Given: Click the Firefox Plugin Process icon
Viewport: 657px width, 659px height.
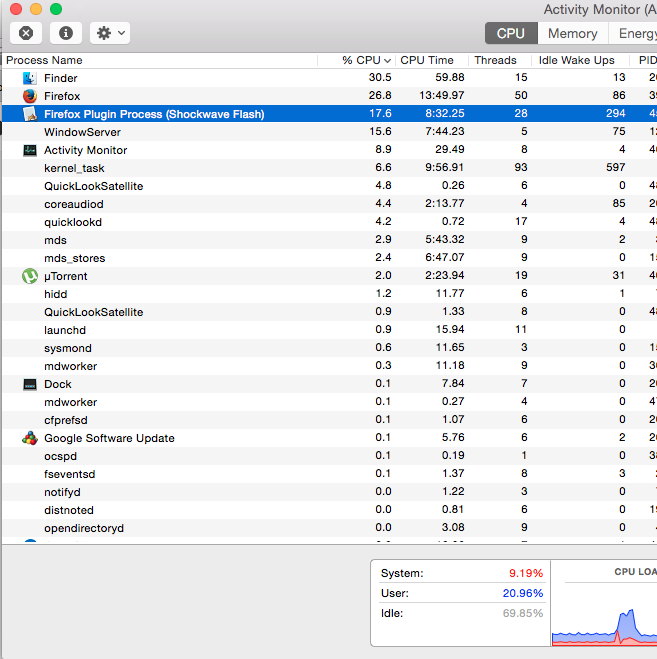Looking at the screenshot, I should pos(29,114).
